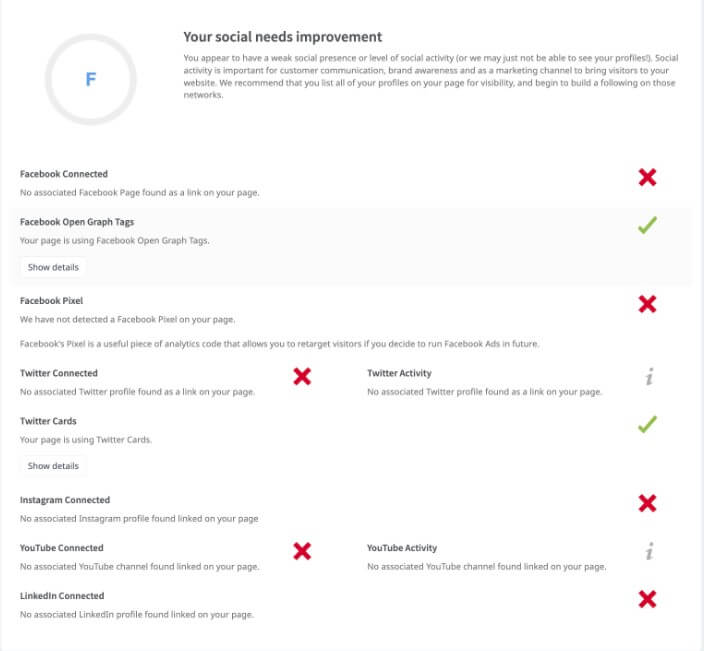
Task: Click the Instagram Connected title
Action: 65,500
